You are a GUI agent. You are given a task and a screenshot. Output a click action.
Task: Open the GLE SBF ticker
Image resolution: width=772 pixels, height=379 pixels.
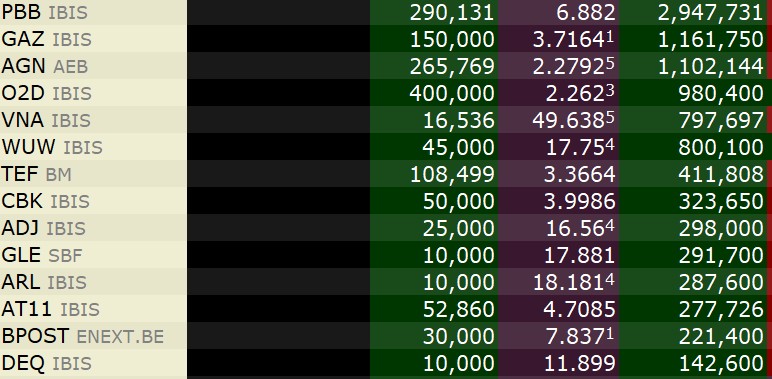(42, 255)
